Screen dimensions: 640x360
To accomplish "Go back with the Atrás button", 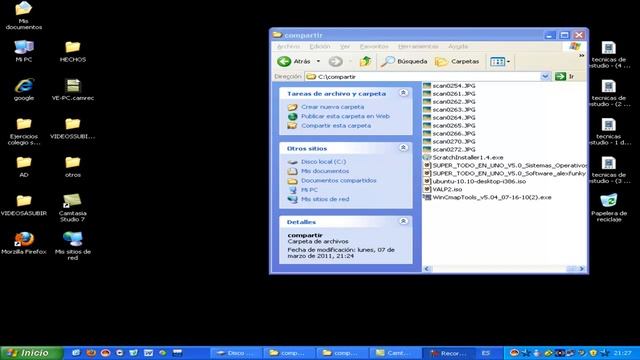I will [294, 62].
